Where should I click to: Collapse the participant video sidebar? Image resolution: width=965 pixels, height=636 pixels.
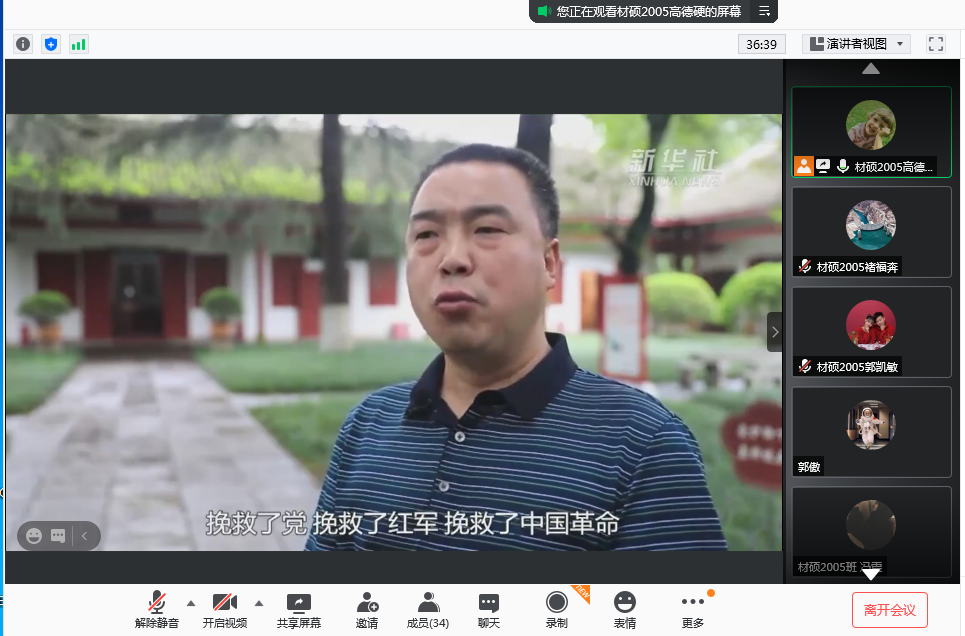(x=774, y=332)
